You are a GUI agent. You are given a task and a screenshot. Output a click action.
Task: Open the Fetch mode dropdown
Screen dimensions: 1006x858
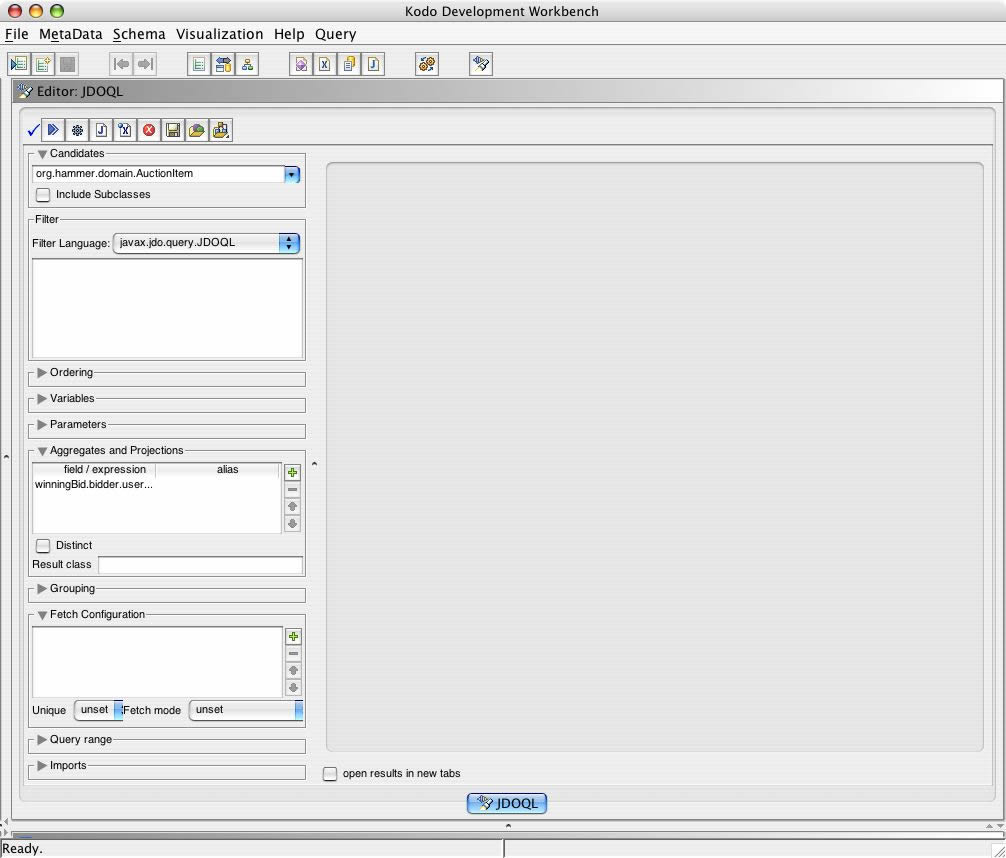click(246, 710)
